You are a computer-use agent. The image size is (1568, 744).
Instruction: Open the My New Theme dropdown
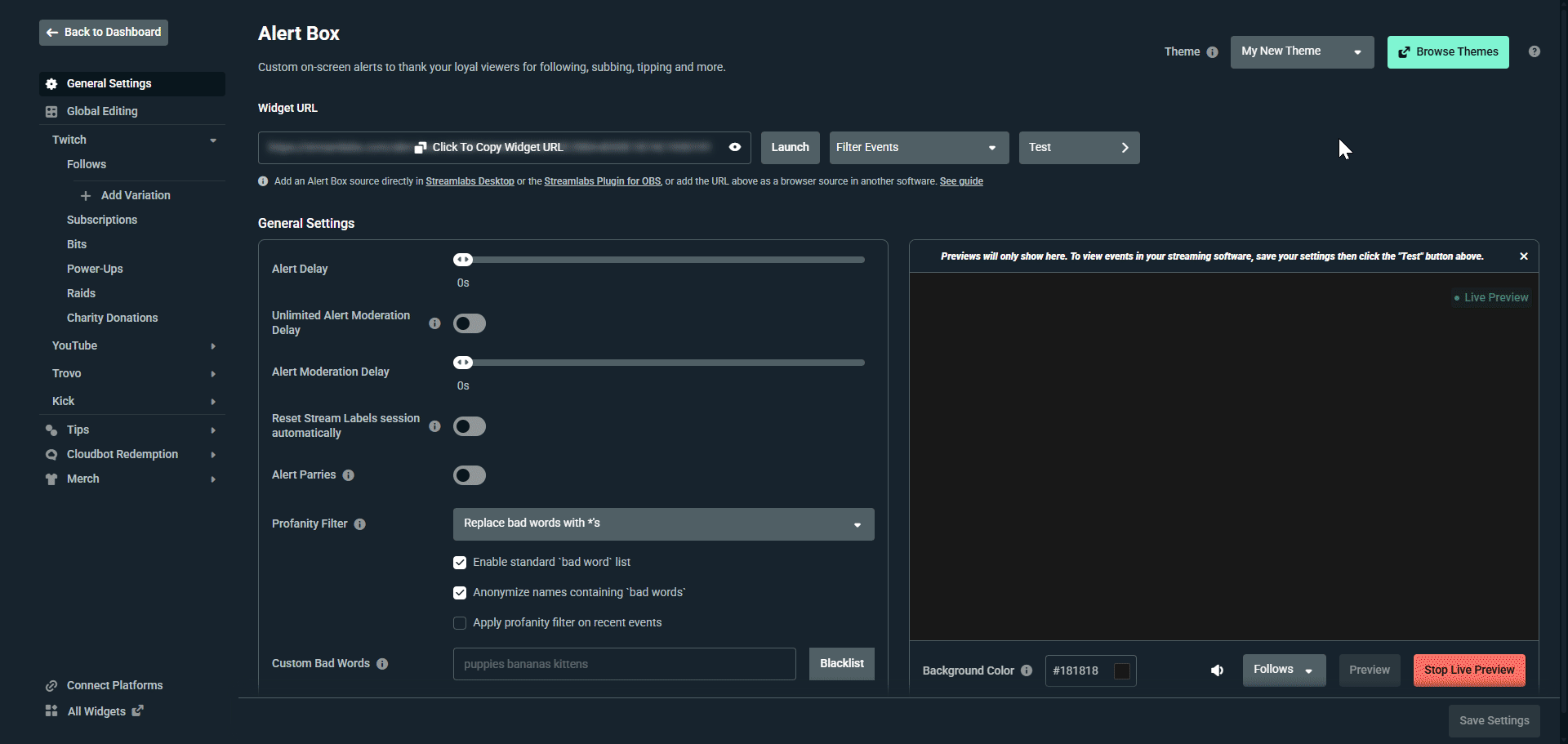1302,52
